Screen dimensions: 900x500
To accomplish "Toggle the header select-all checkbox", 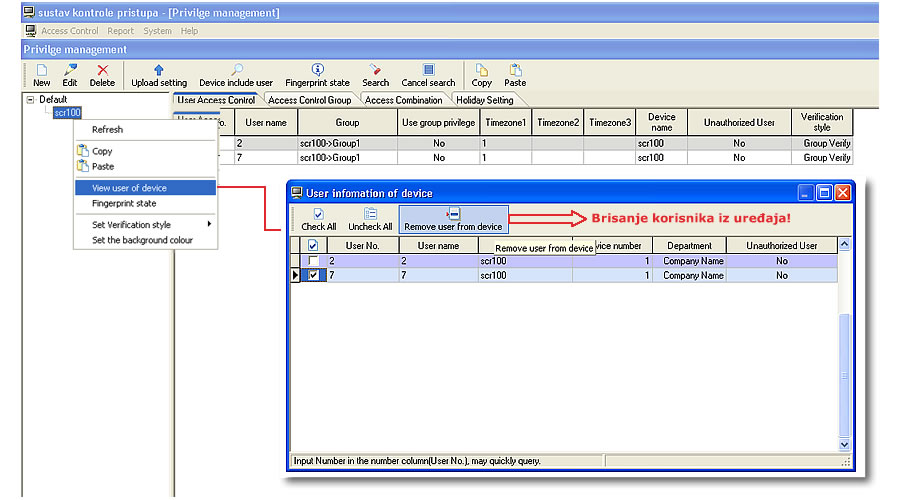I will click(x=314, y=246).
